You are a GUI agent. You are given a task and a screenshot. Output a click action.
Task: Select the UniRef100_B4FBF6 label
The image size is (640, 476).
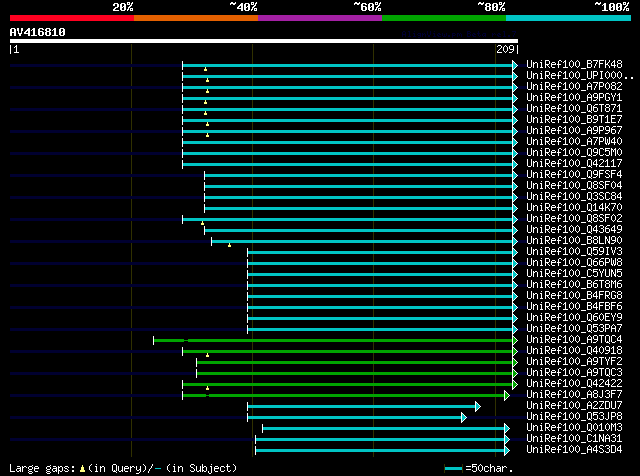(x=574, y=307)
